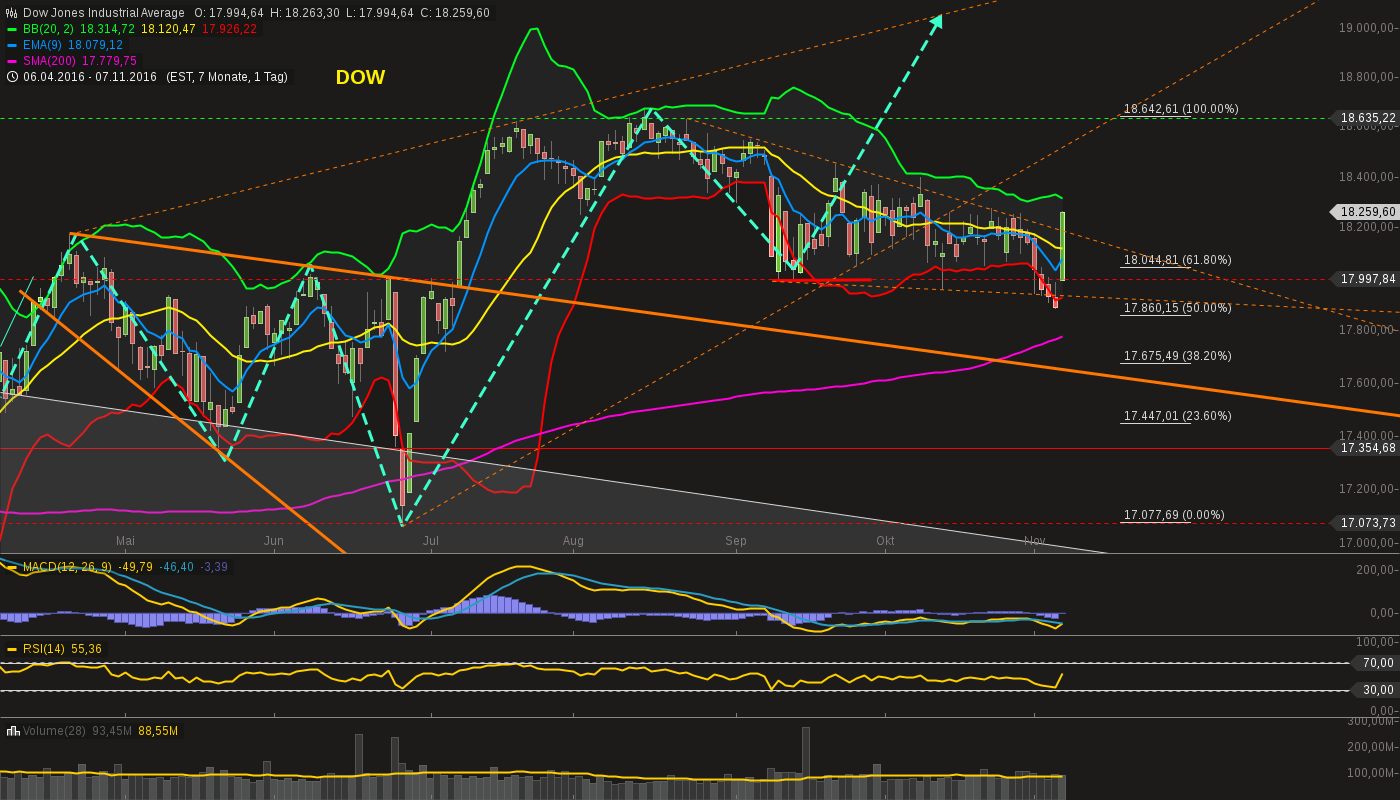Click the chart settings icon beside Dow Jones title
Image resolution: width=1400 pixels, height=800 pixels.
[x=12, y=13]
